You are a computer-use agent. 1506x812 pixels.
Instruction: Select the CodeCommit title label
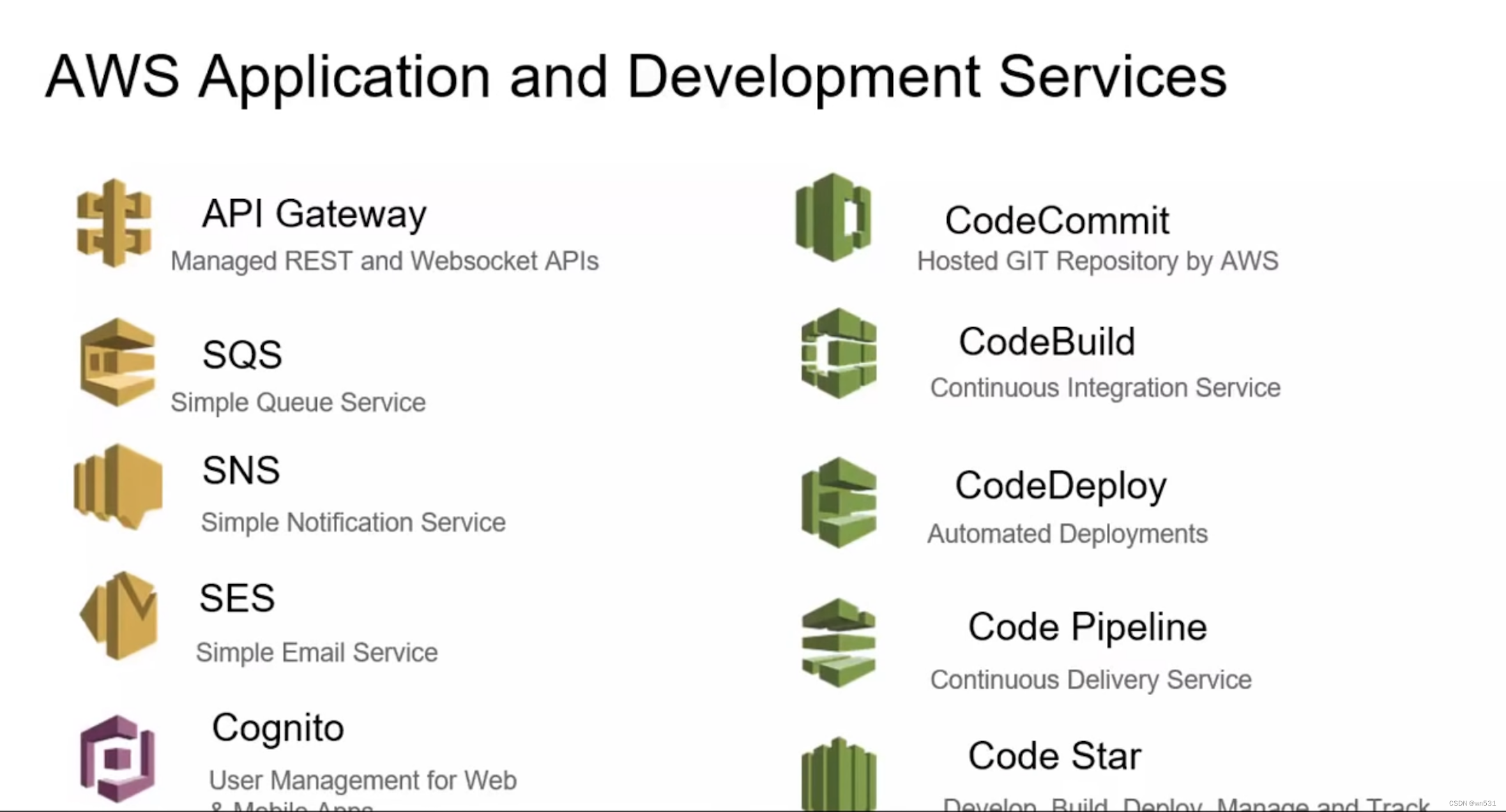coord(1057,221)
